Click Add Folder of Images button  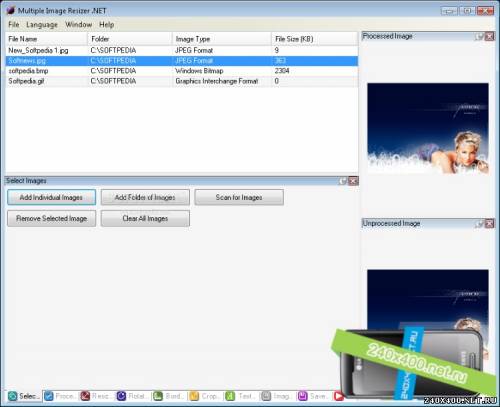click(x=145, y=197)
